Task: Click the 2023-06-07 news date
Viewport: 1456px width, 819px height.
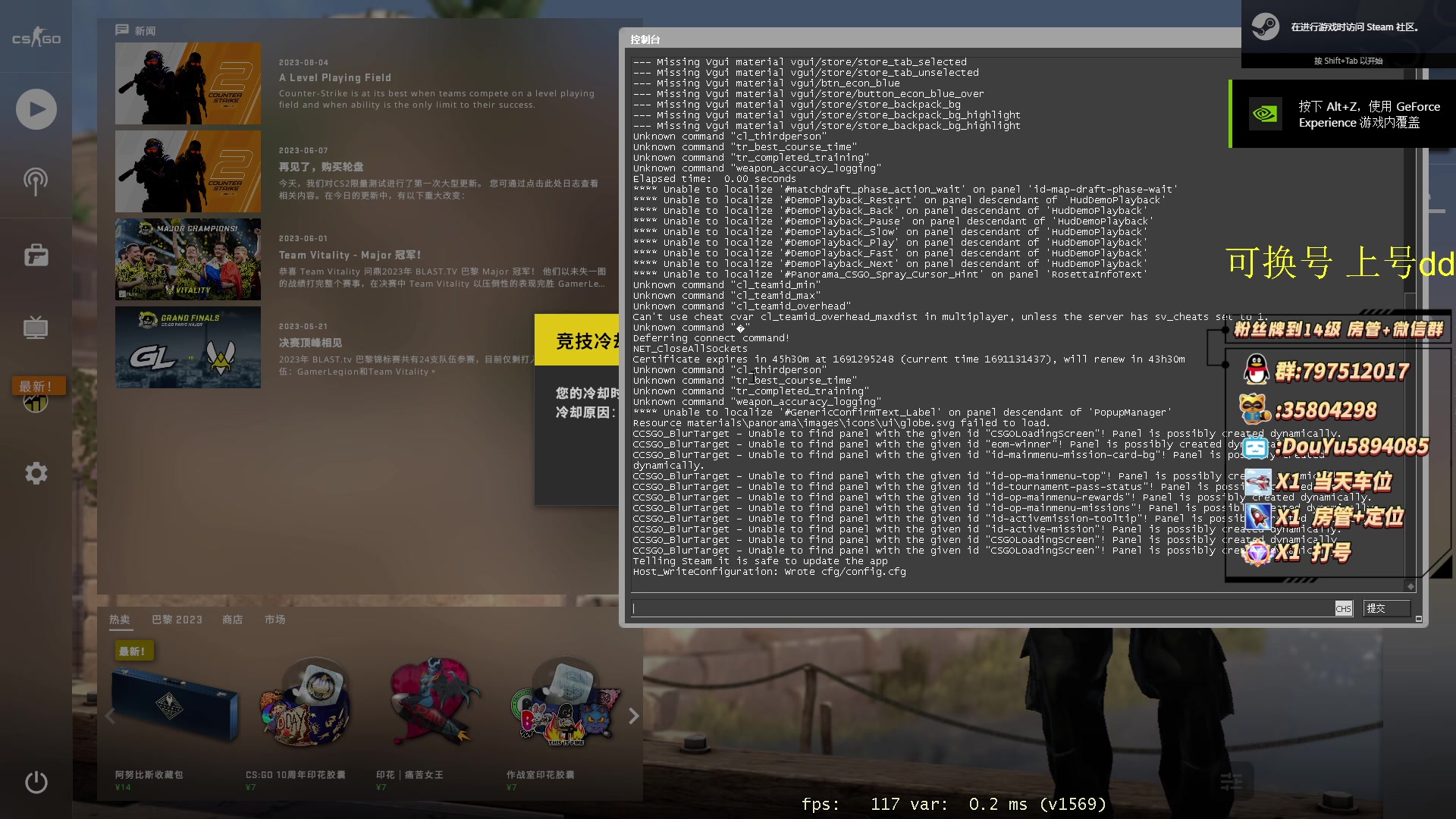Action: pyautogui.click(x=303, y=150)
